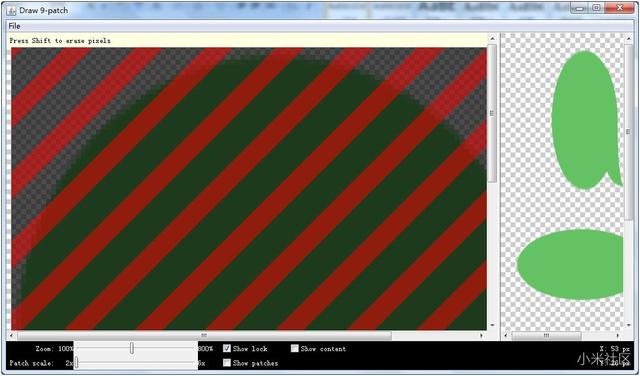Screen dimensions: 640x376
Task: Enable the Show patches checkbox
Action: click(227, 363)
